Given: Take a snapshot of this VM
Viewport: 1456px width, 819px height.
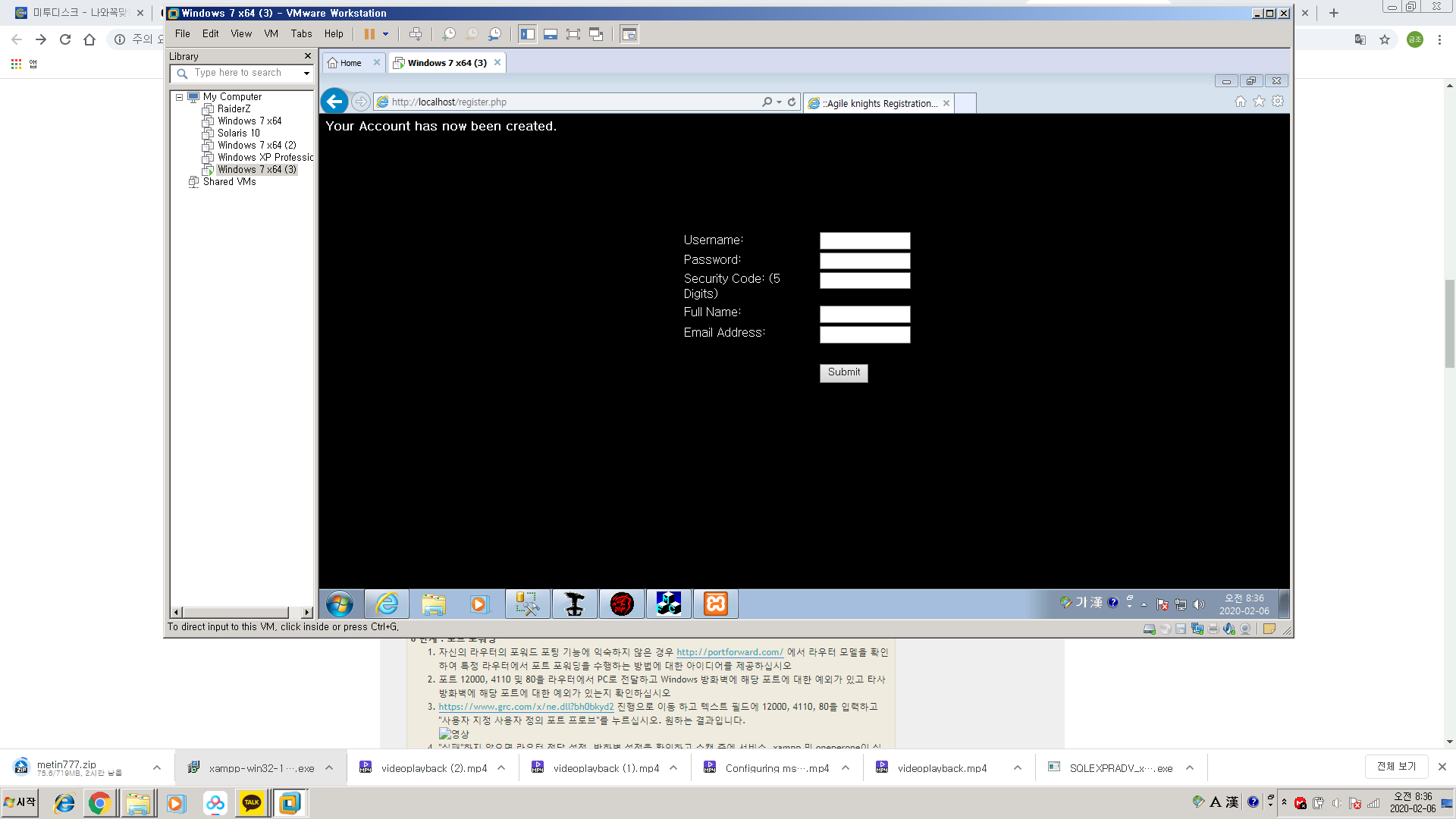Looking at the screenshot, I should pyautogui.click(x=449, y=34).
